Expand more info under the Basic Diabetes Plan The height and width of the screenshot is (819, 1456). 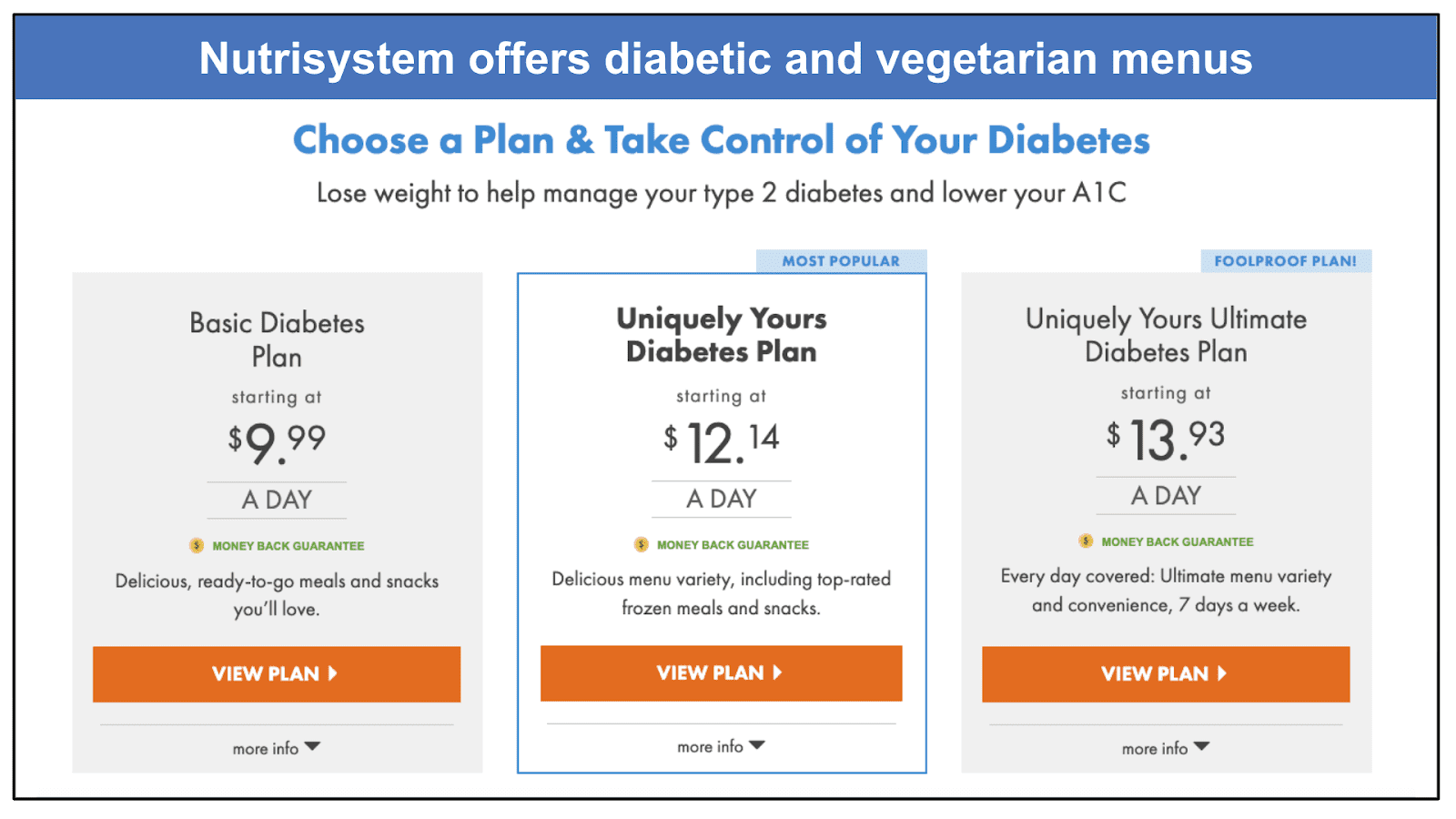(x=276, y=747)
